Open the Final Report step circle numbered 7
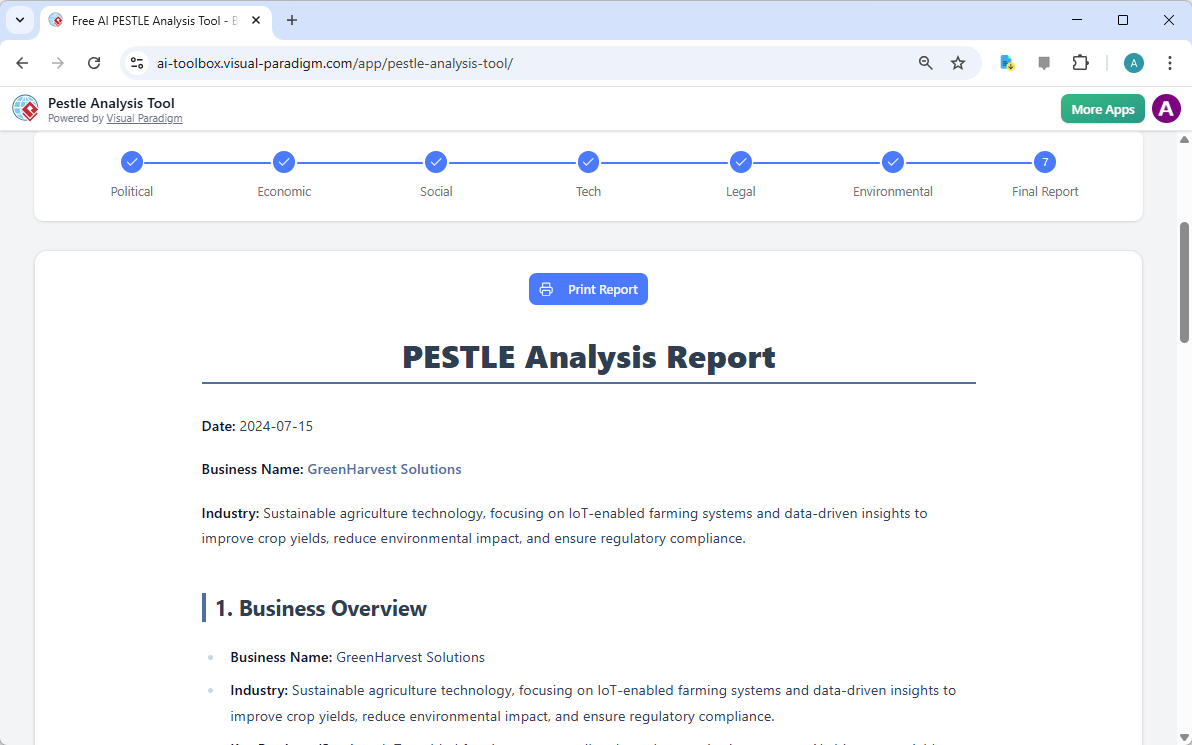This screenshot has width=1192, height=745. pyautogui.click(x=1044, y=161)
